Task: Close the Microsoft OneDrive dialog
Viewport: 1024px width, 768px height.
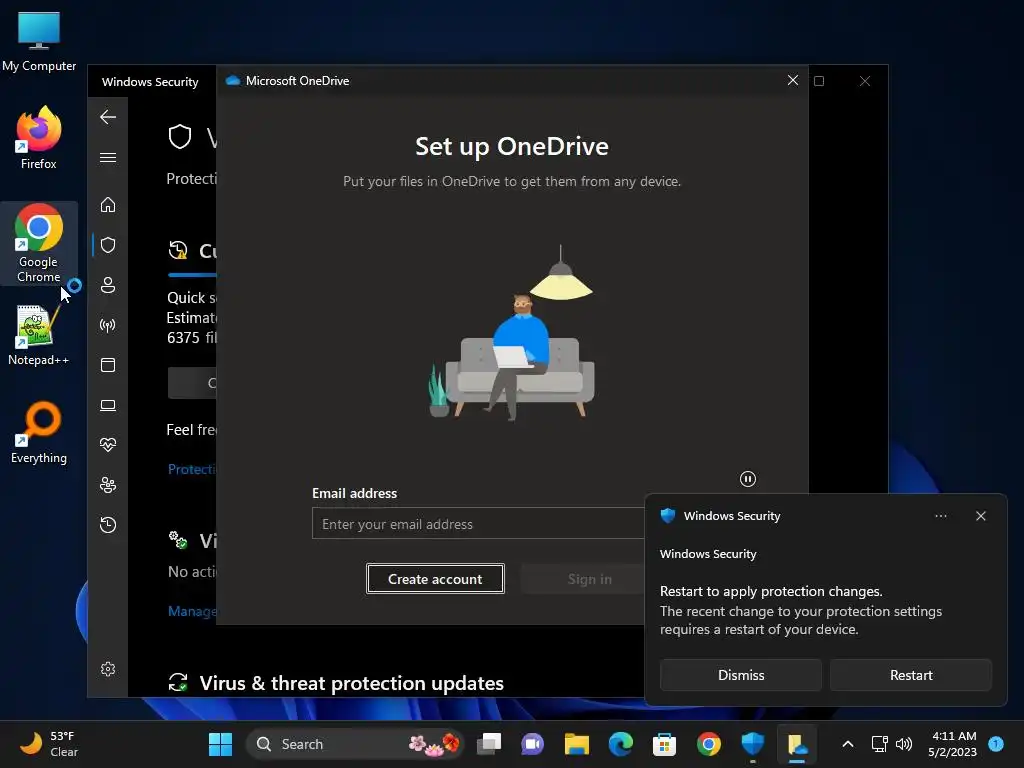Action: (793, 80)
